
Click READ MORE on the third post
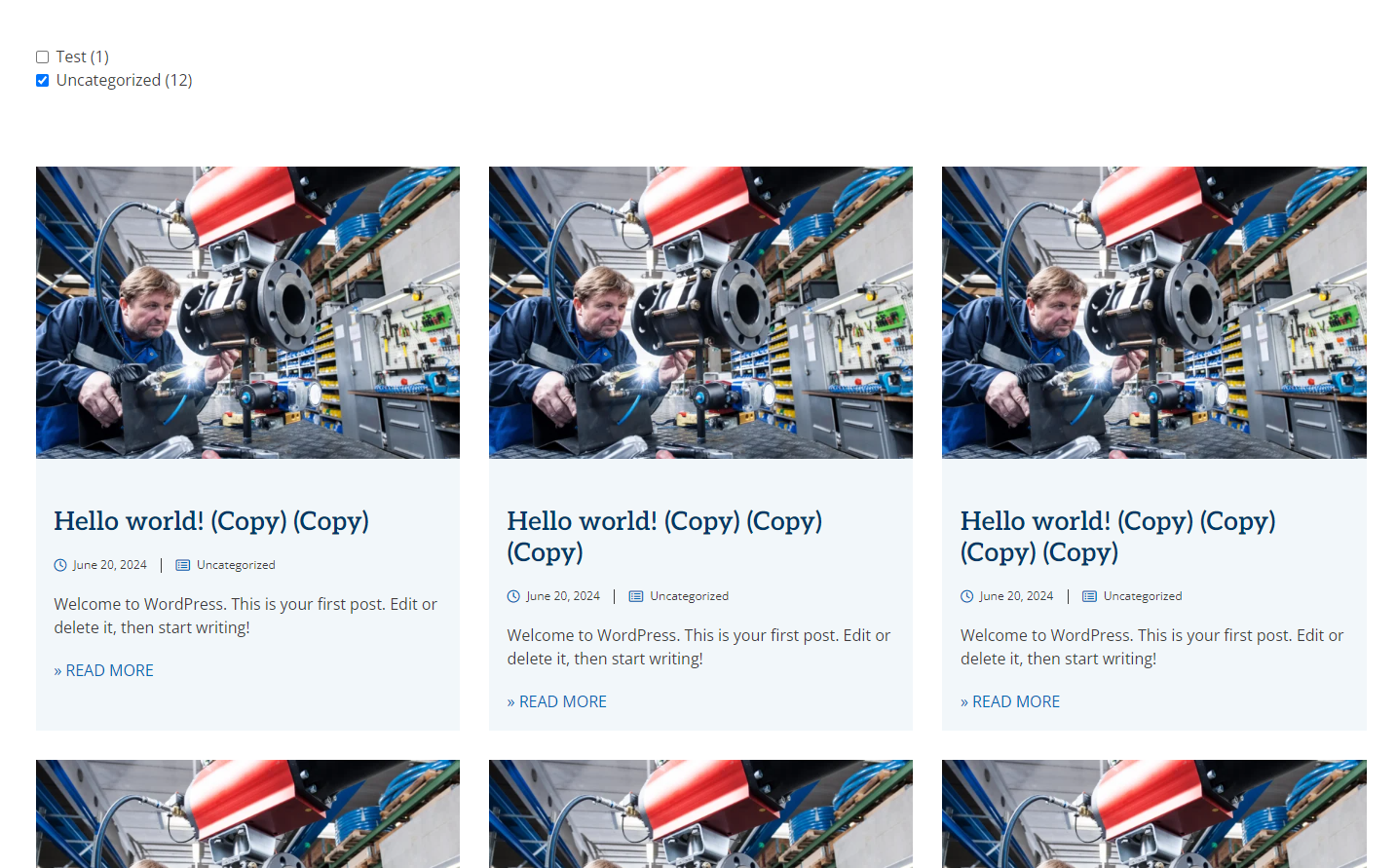click(x=1010, y=701)
